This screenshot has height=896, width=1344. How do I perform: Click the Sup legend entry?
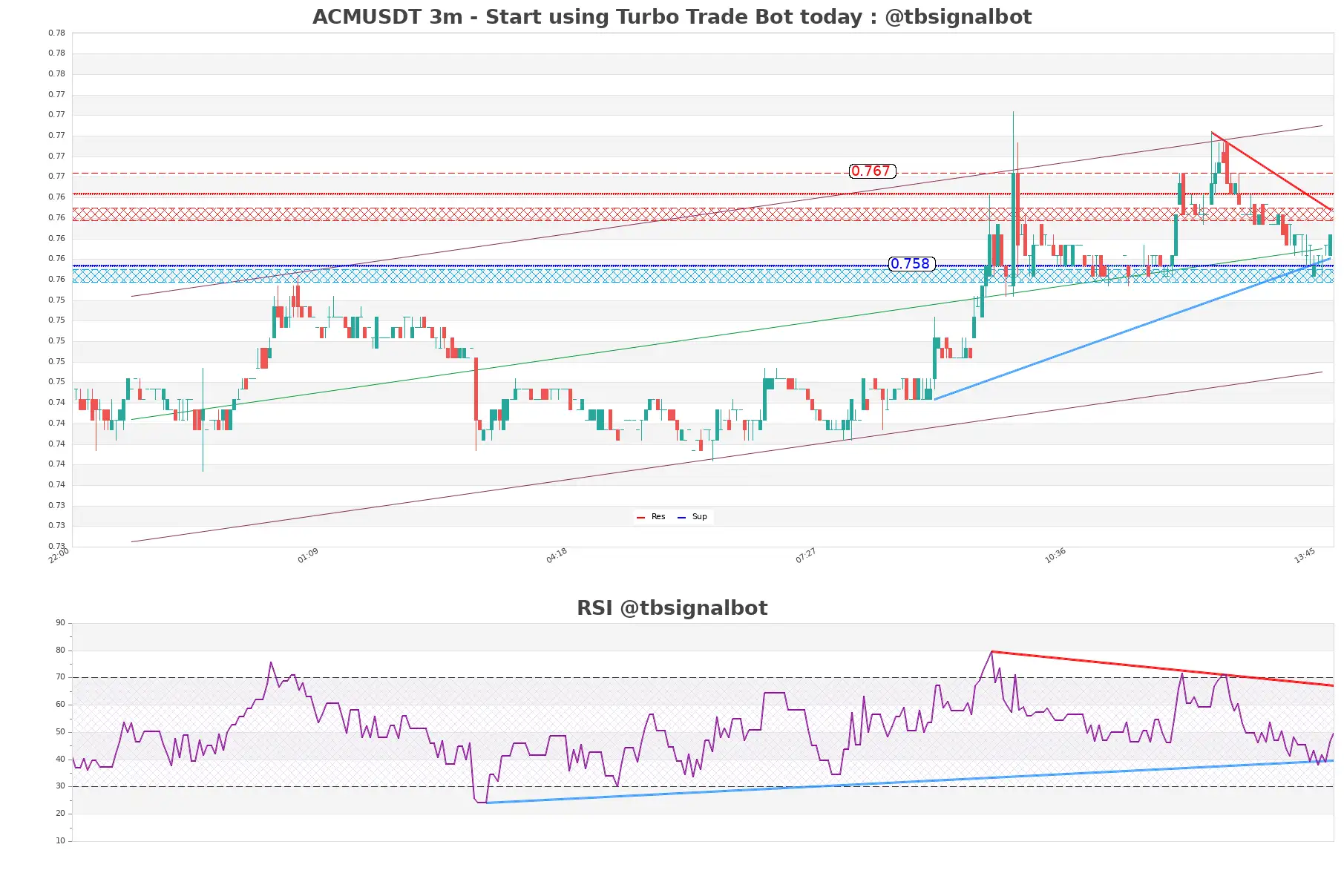point(692,517)
